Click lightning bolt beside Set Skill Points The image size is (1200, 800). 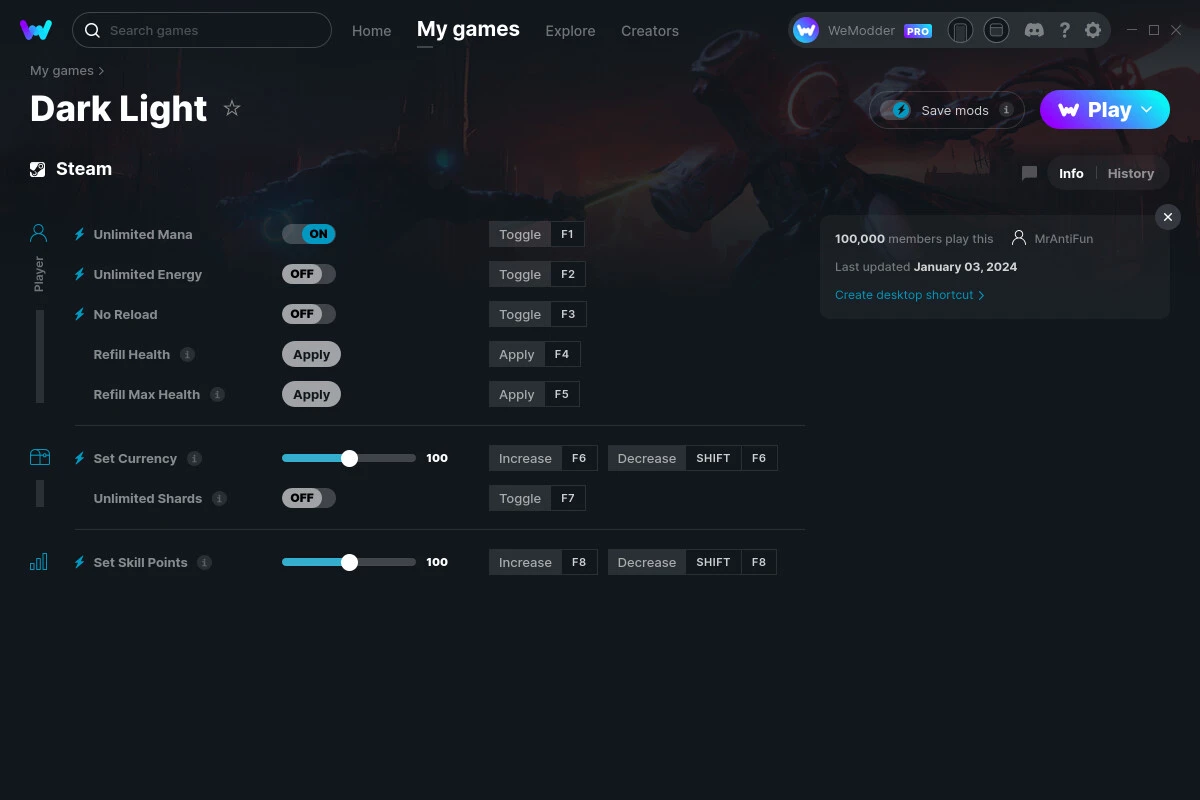(x=80, y=562)
